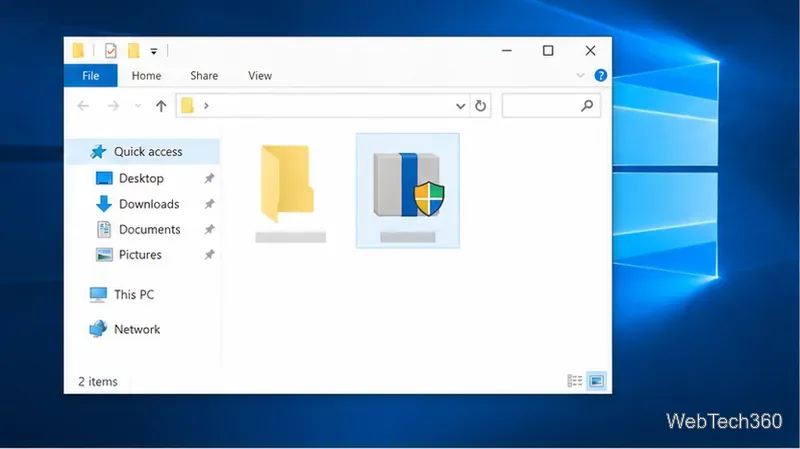Open Documents in the navigation pane

pos(149,229)
